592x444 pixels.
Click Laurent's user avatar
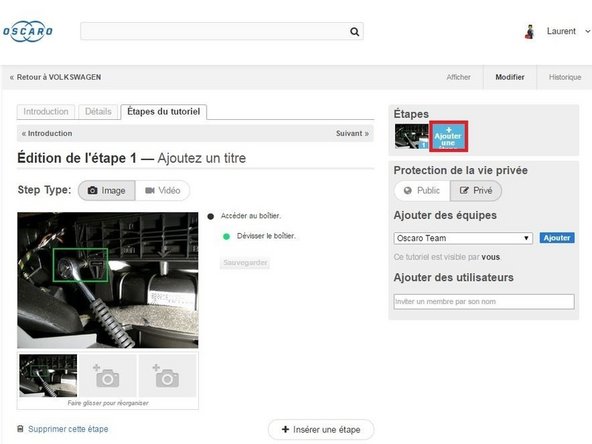pos(530,32)
